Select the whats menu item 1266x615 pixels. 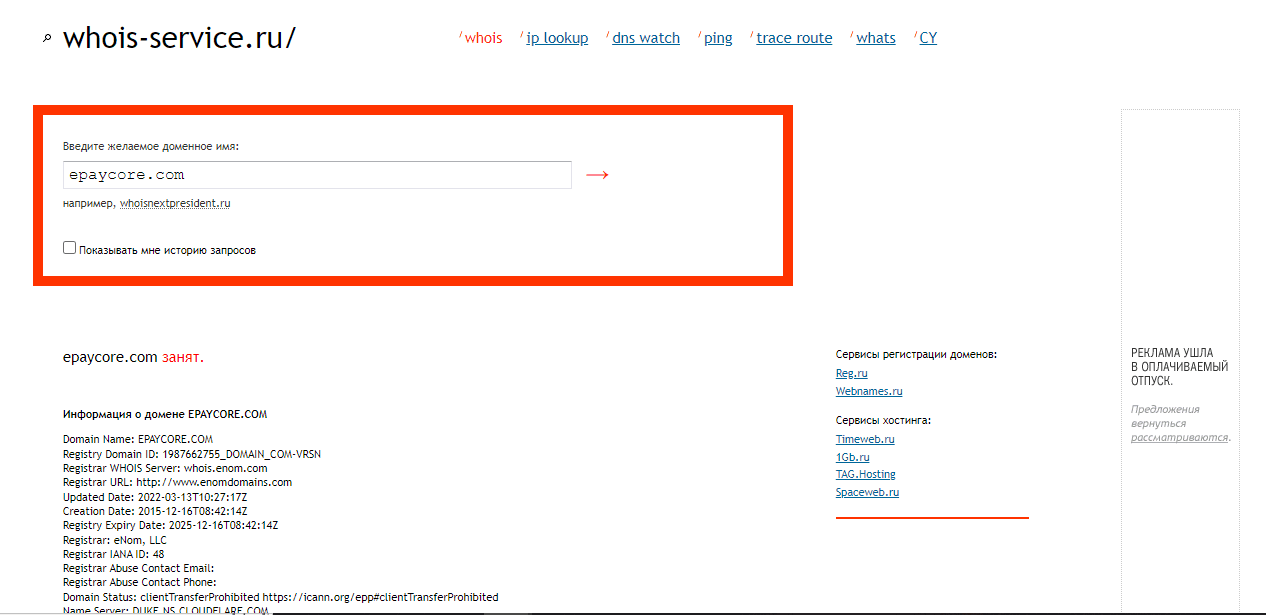(x=876, y=38)
